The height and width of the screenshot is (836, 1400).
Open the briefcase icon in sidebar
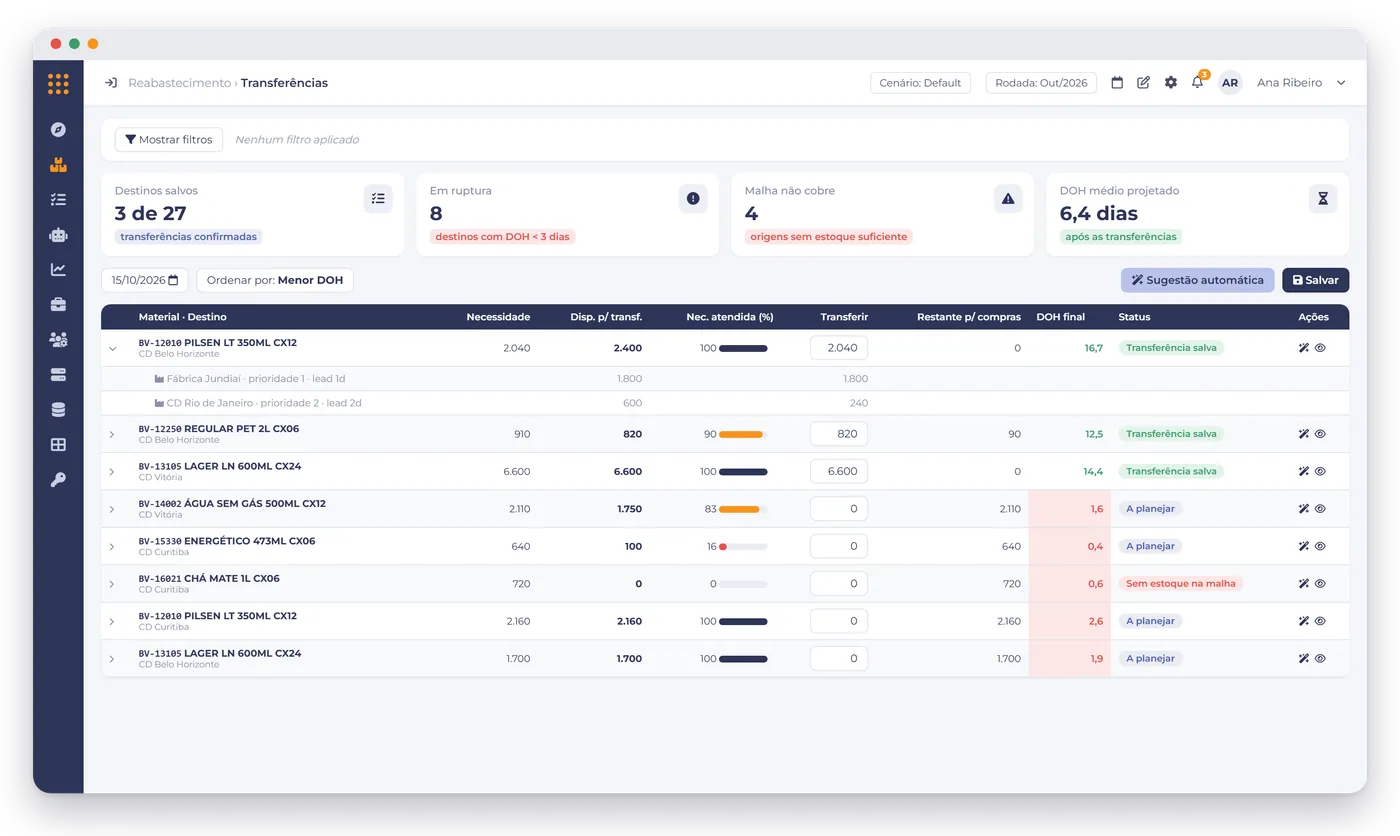pos(58,304)
